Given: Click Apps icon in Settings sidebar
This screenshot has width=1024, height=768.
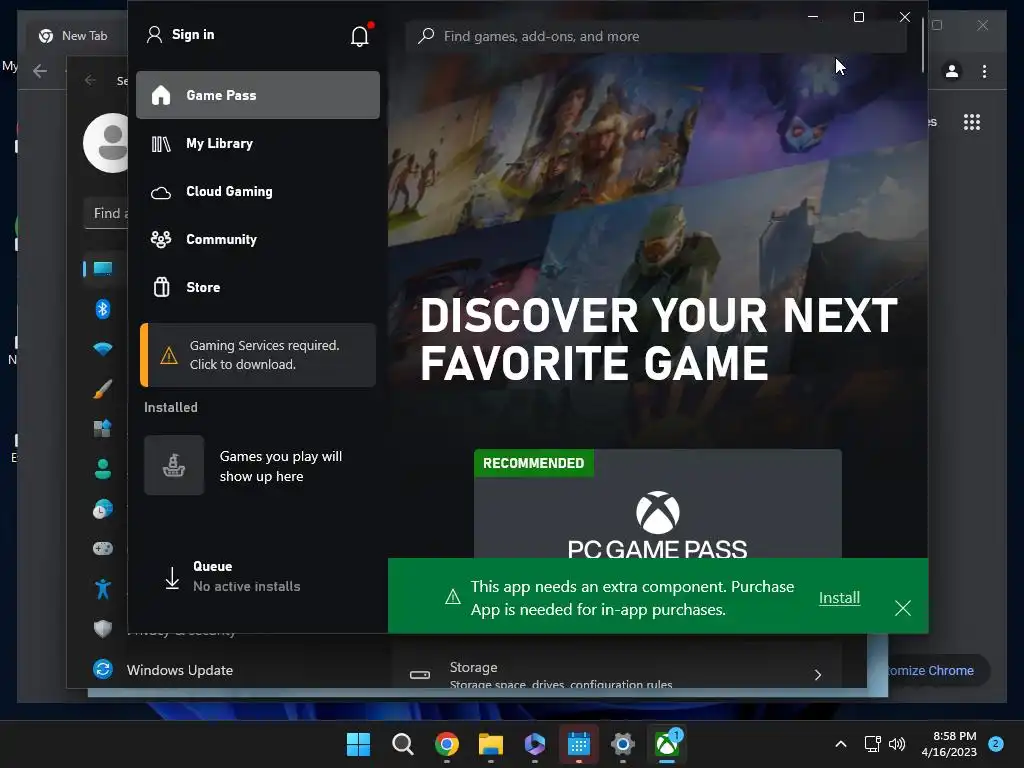Looking at the screenshot, I should coord(103,428).
